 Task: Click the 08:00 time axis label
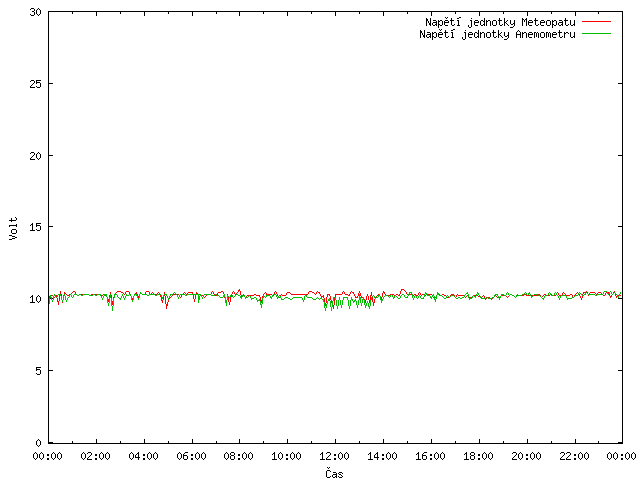239,456
